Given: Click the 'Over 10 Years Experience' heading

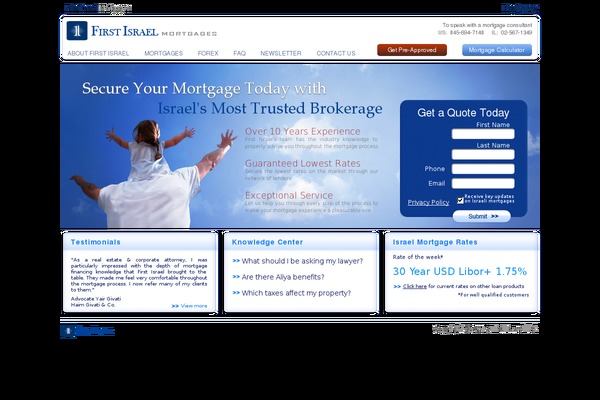Looking at the screenshot, I should pos(302,131).
